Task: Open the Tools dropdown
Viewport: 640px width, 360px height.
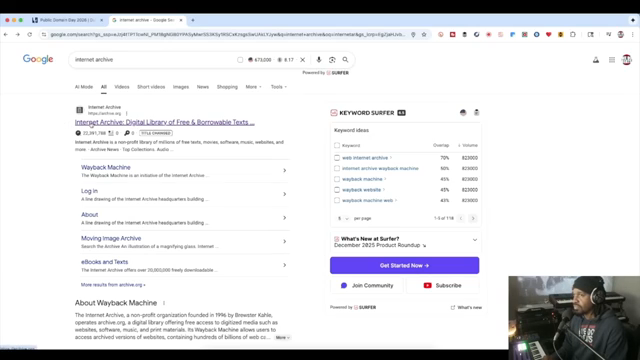Action: point(279,87)
